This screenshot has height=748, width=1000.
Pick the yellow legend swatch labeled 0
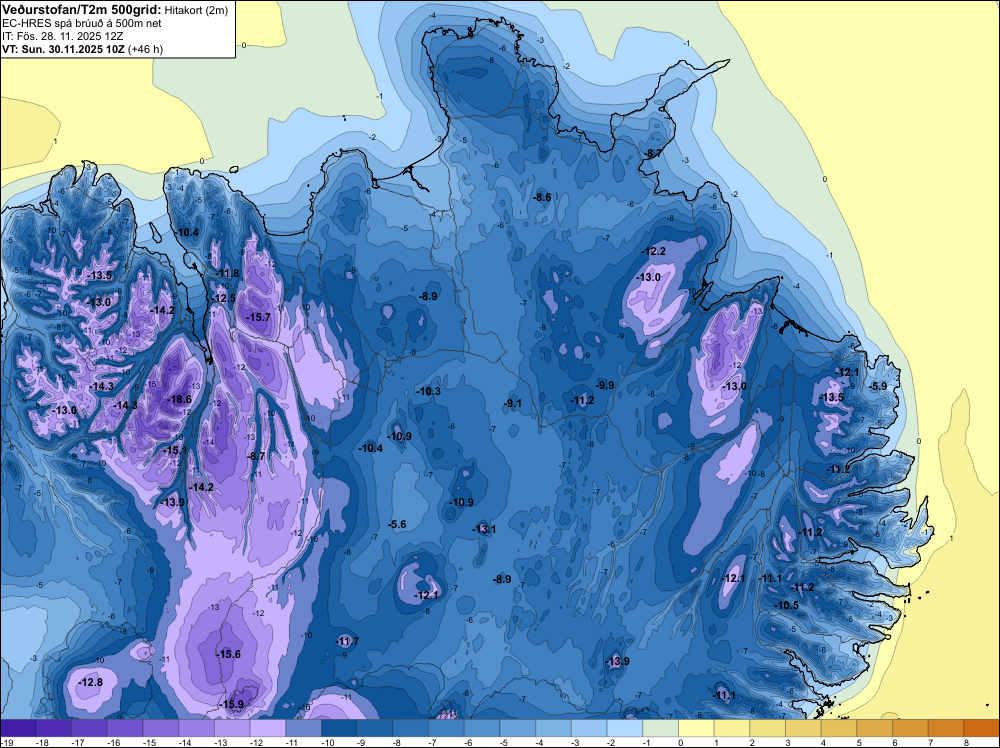click(696, 728)
